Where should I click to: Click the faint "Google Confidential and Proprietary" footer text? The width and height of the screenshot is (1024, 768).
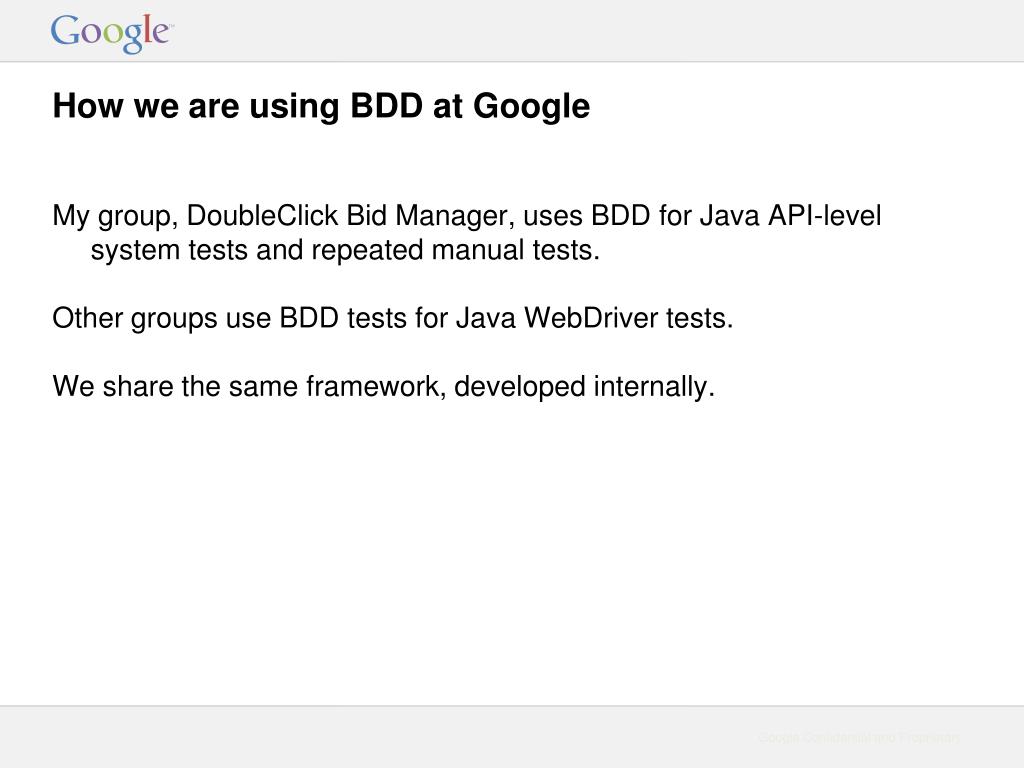[x=858, y=738]
